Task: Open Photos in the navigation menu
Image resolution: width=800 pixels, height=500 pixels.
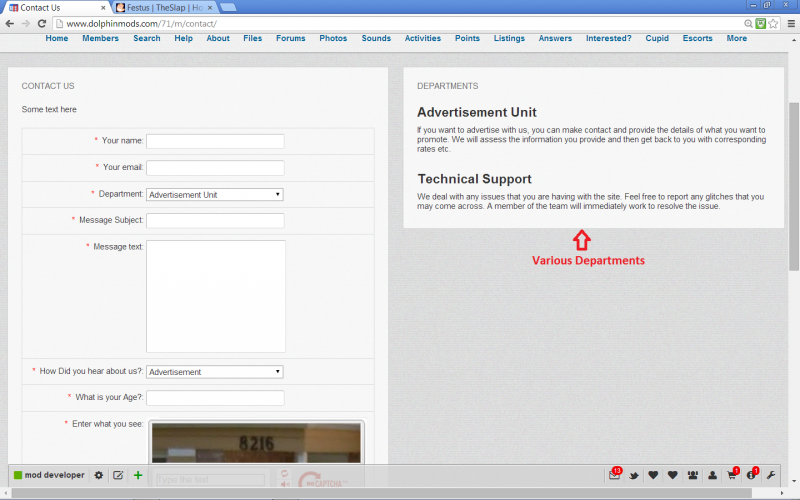Action: point(333,38)
